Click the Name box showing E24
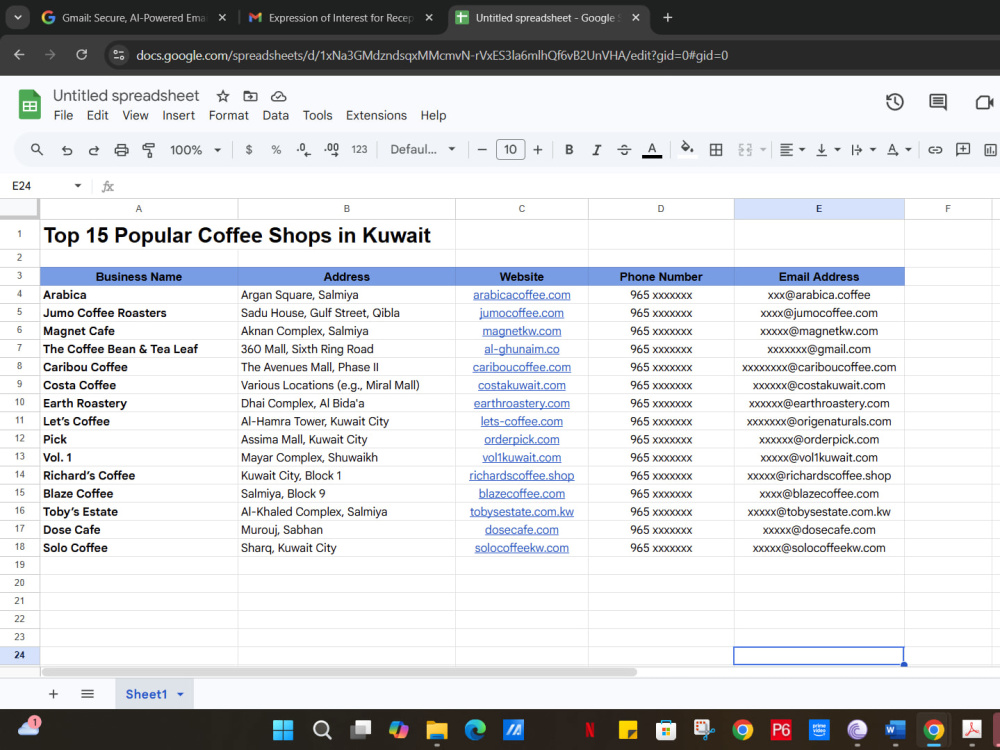The height and width of the screenshot is (750, 1000). [46, 186]
